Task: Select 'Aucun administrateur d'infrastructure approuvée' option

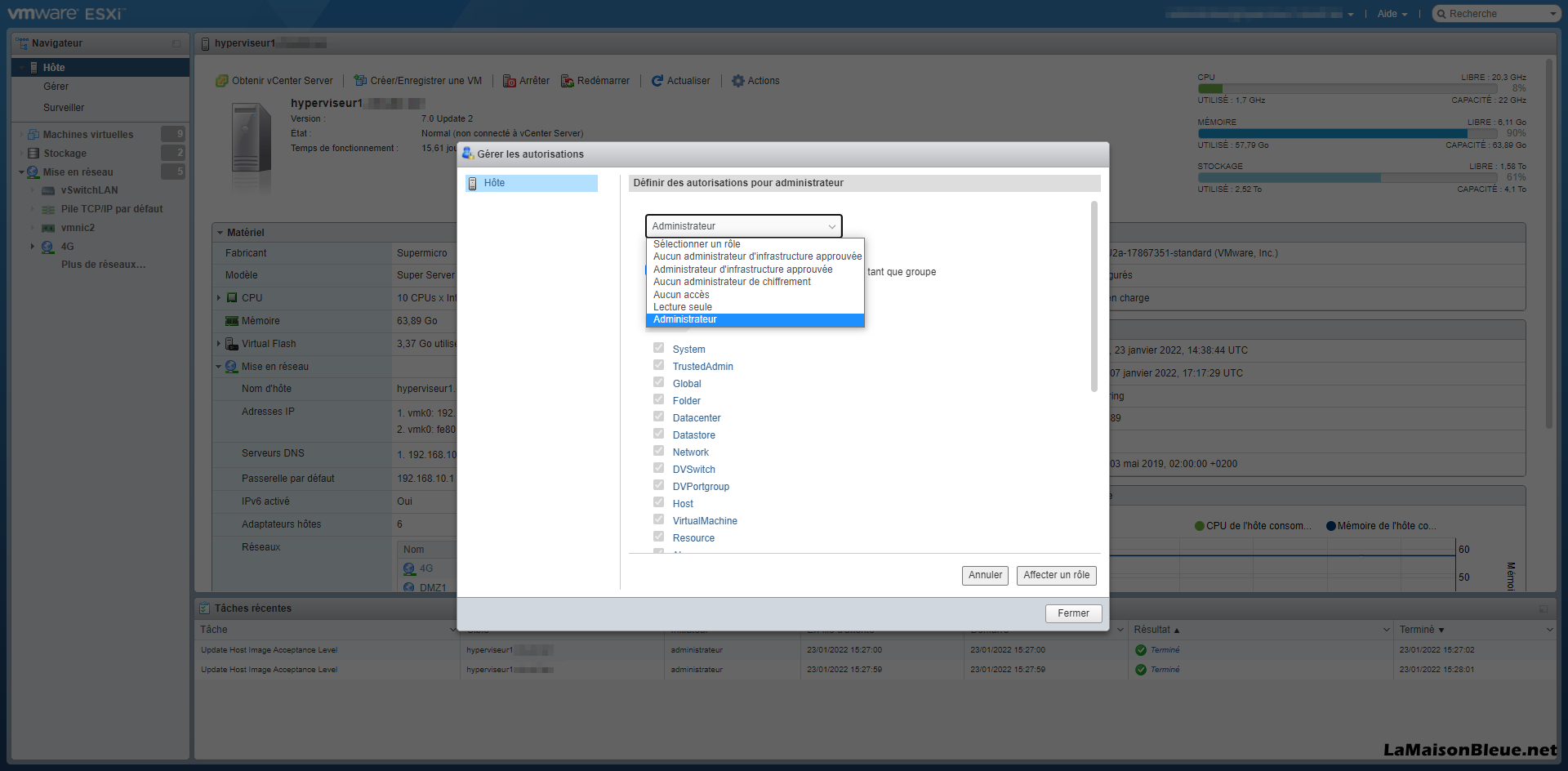Action: 755,257
